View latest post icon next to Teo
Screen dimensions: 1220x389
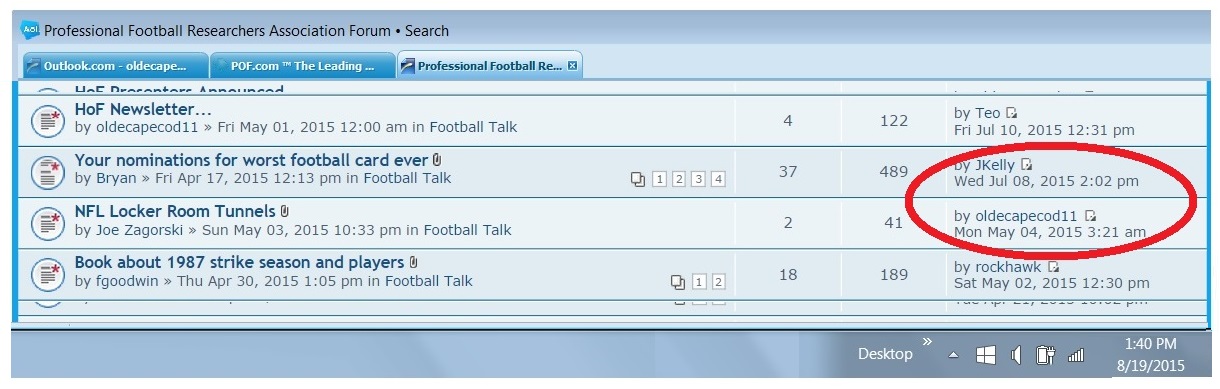point(1012,113)
